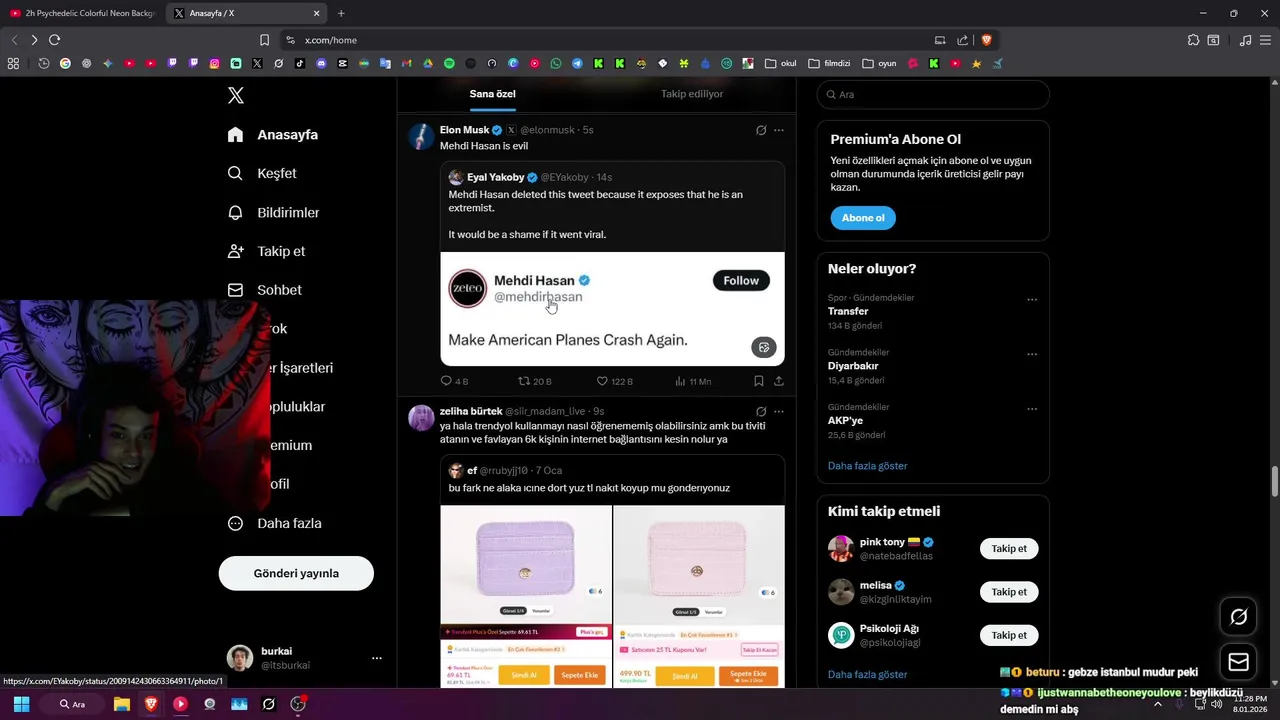Screen dimensions: 1280x720
Task: Open filmdizi bookmarks folder
Action: tap(829, 63)
